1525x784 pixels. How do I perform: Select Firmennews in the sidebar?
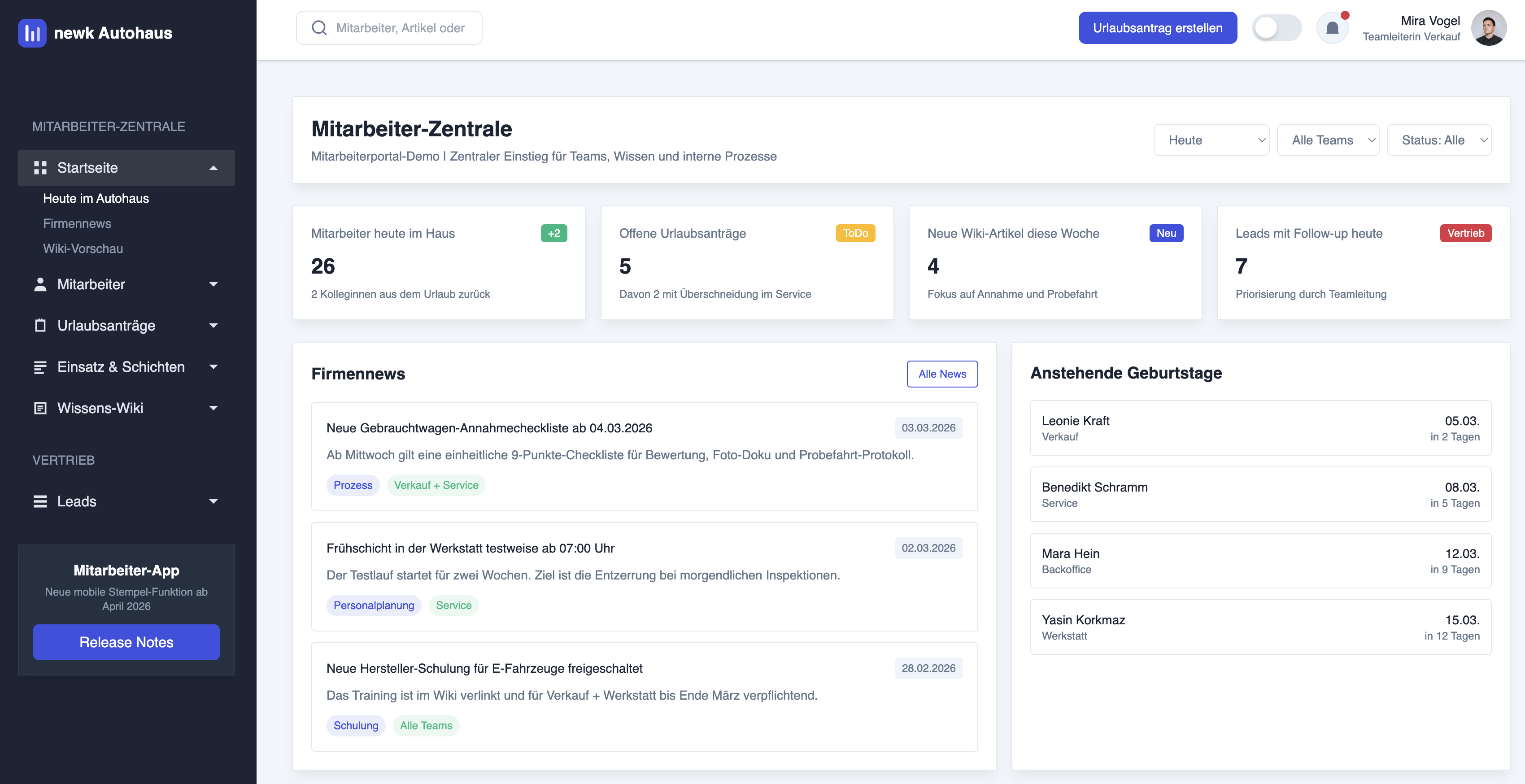(x=77, y=223)
